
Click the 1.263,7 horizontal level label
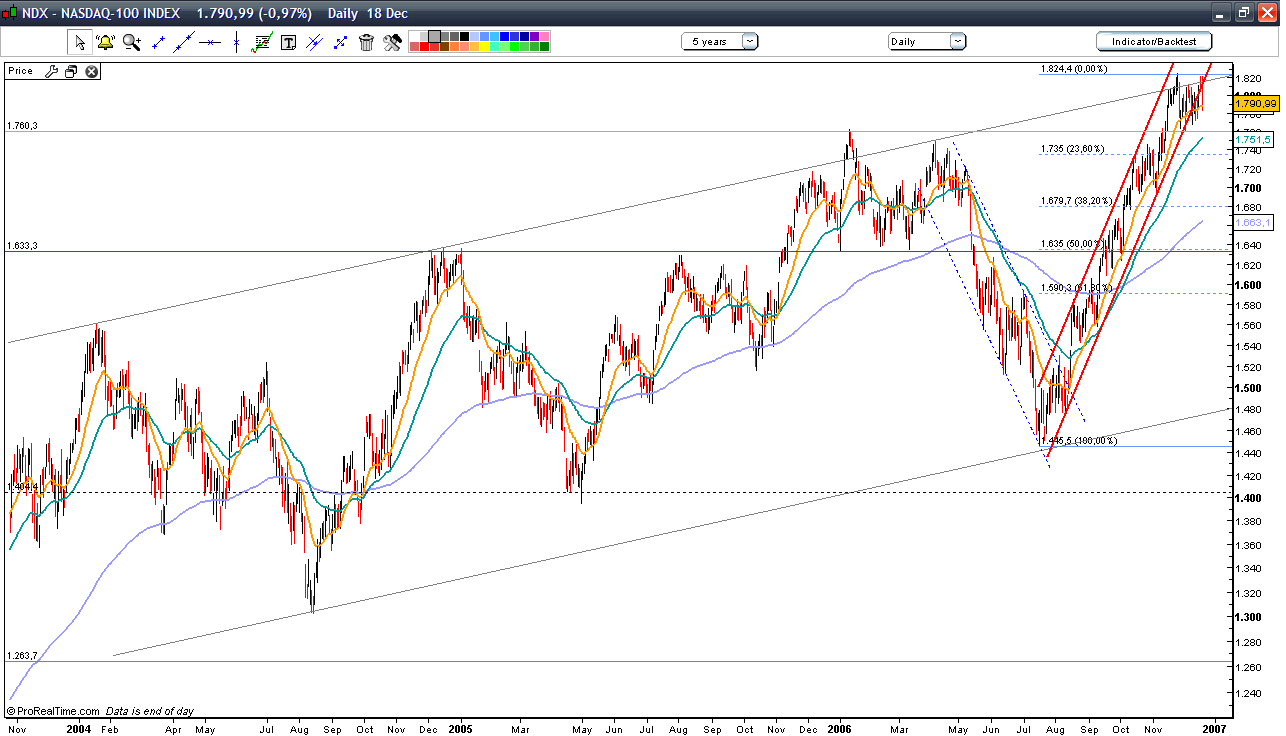point(22,656)
